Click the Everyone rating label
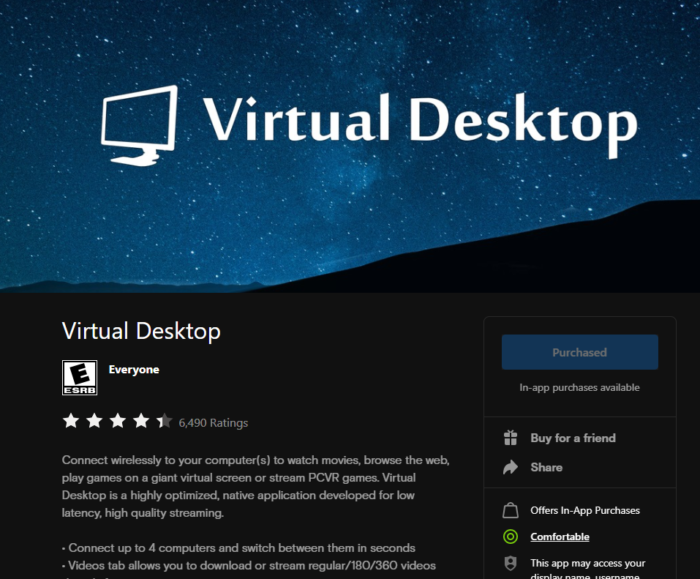700x579 pixels. point(134,370)
